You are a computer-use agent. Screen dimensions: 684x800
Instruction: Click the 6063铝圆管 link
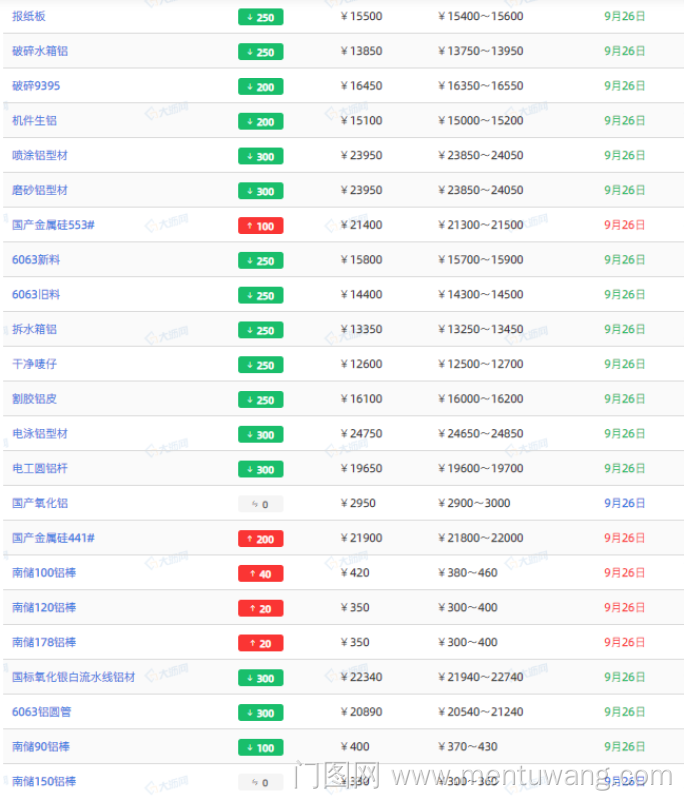(41, 712)
